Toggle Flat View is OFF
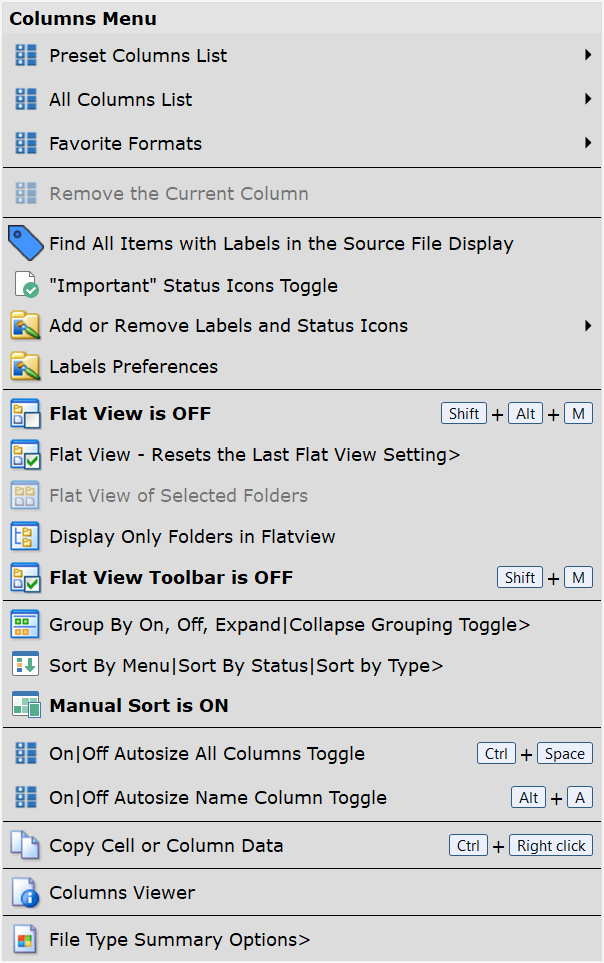The image size is (604, 963). coord(130,414)
